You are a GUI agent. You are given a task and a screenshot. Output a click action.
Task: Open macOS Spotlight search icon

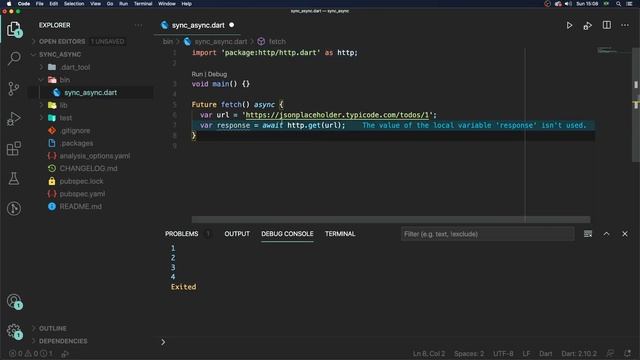[x=618, y=4]
